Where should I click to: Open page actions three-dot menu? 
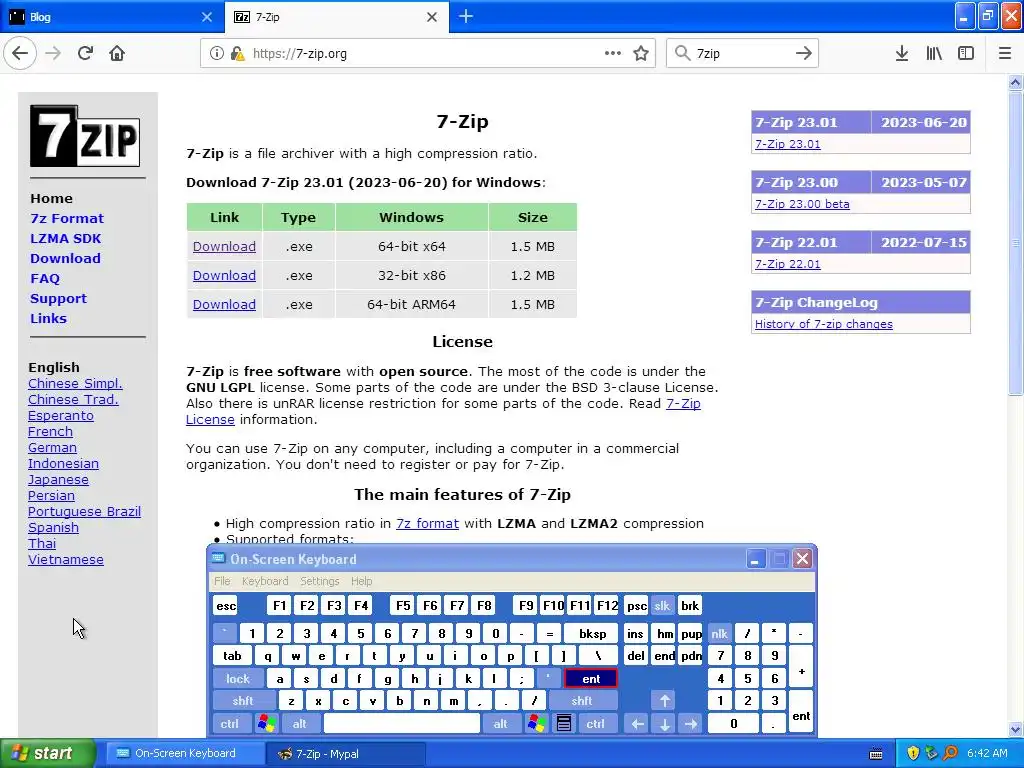coord(613,53)
